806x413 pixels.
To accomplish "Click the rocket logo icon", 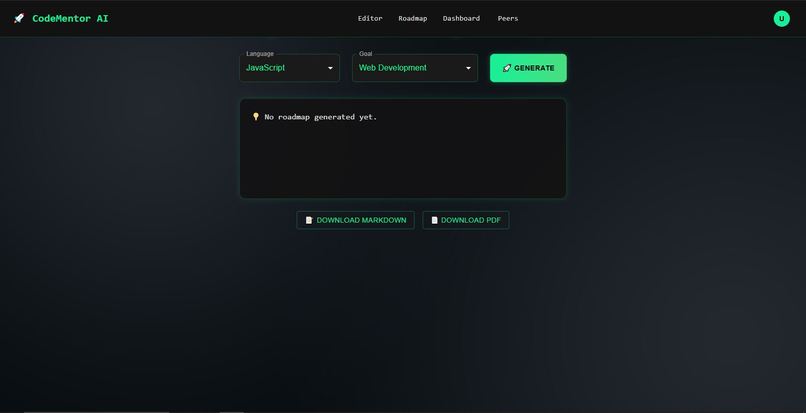I will (19, 19).
